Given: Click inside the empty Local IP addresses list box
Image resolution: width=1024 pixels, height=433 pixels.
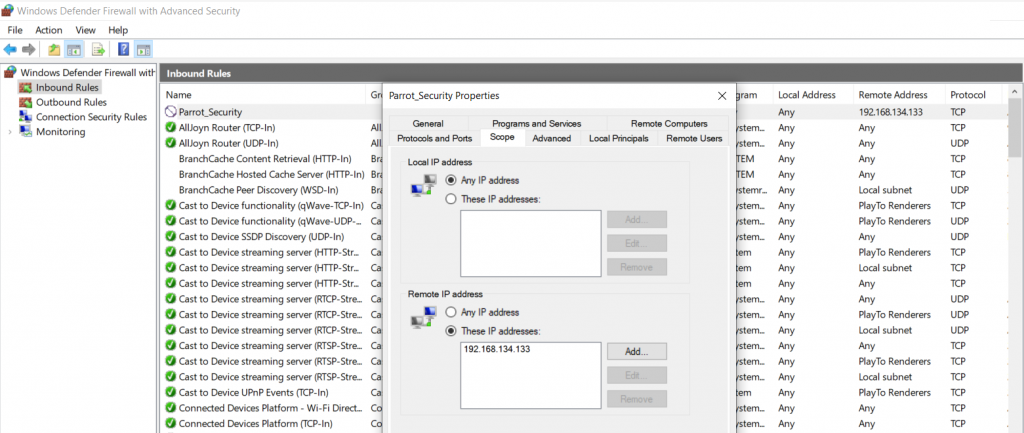Looking at the screenshot, I should tap(530, 244).
